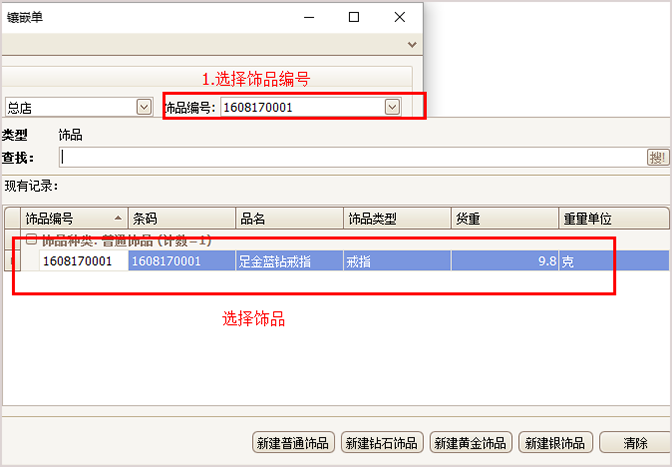Click the 货重 column header

click(x=505, y=219)
